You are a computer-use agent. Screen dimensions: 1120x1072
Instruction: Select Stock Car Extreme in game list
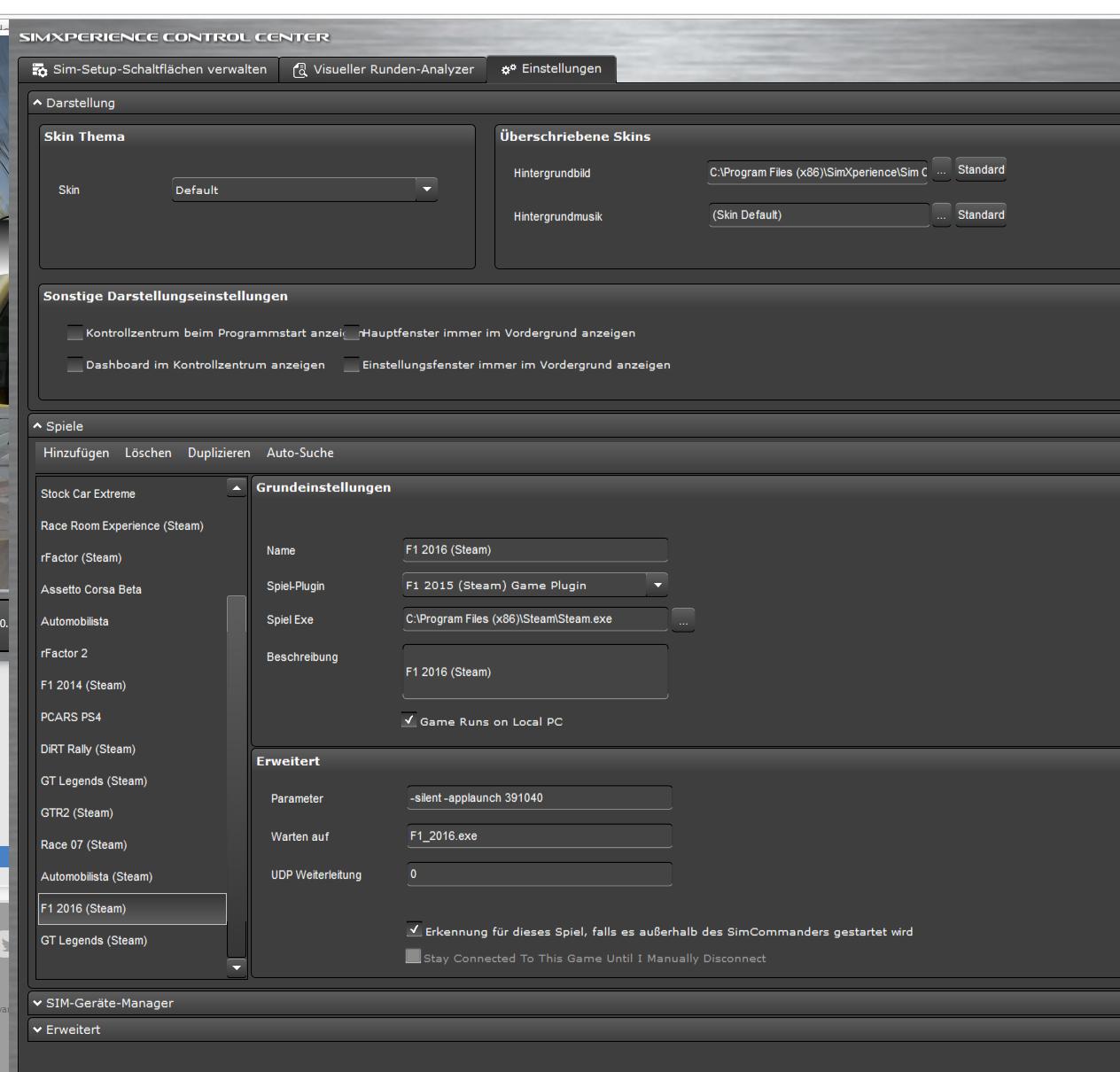(x=131, y=493)
